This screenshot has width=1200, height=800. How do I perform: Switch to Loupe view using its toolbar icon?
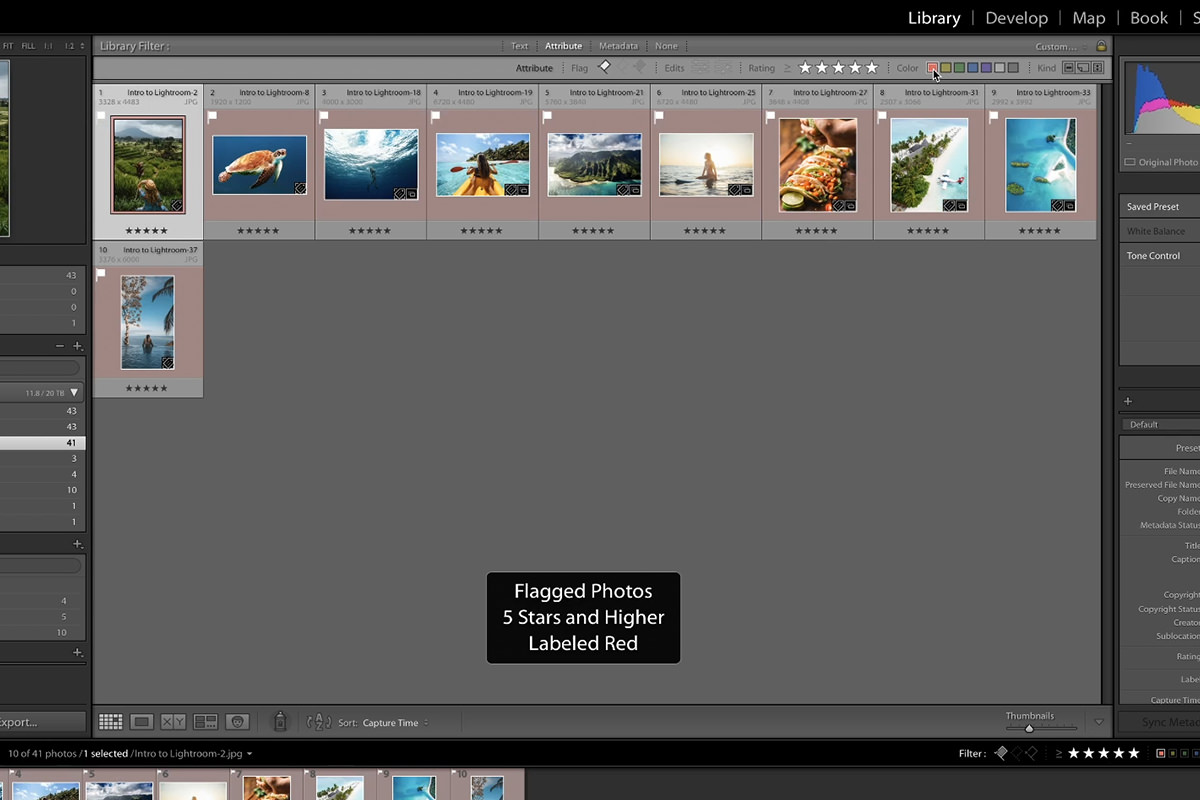click(141, 721)
